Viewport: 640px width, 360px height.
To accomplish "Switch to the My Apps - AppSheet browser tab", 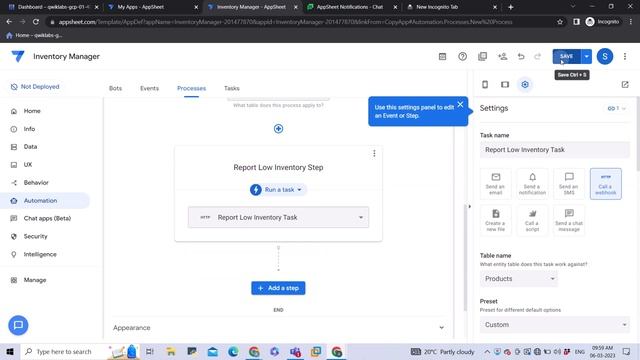I will click(152, 7).
